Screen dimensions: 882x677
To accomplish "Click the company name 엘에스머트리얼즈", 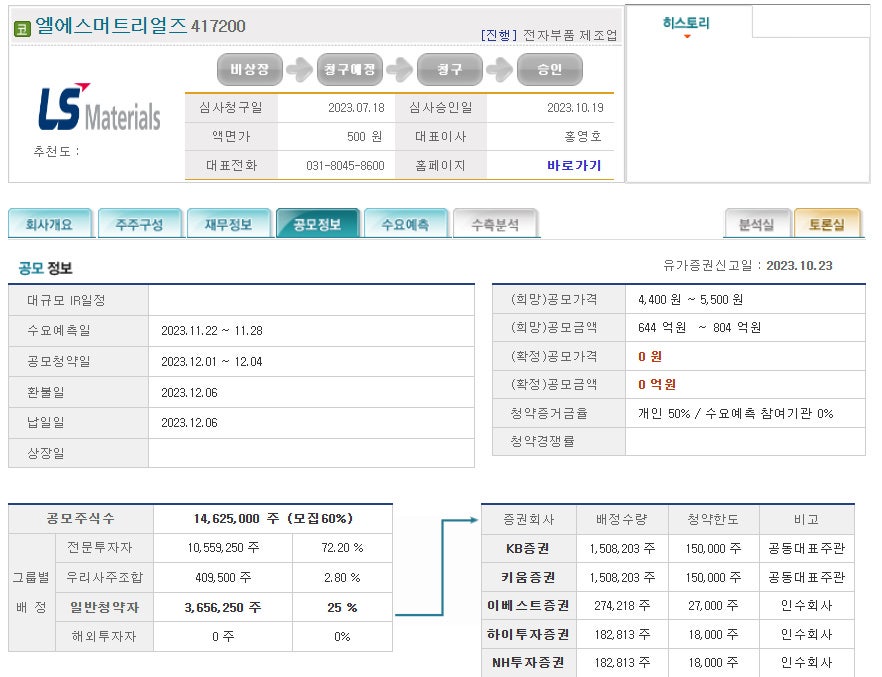I will (x=111, y=25).
